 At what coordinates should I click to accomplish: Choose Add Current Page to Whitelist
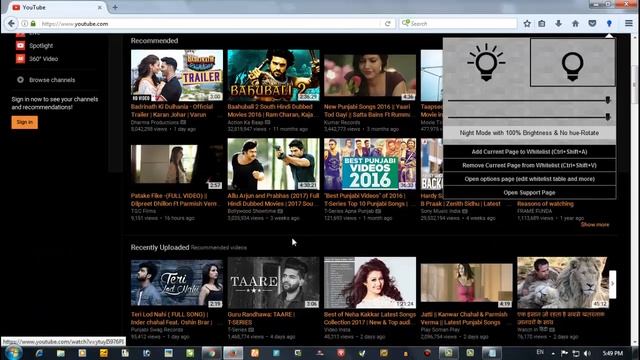[x=529, y=152]
